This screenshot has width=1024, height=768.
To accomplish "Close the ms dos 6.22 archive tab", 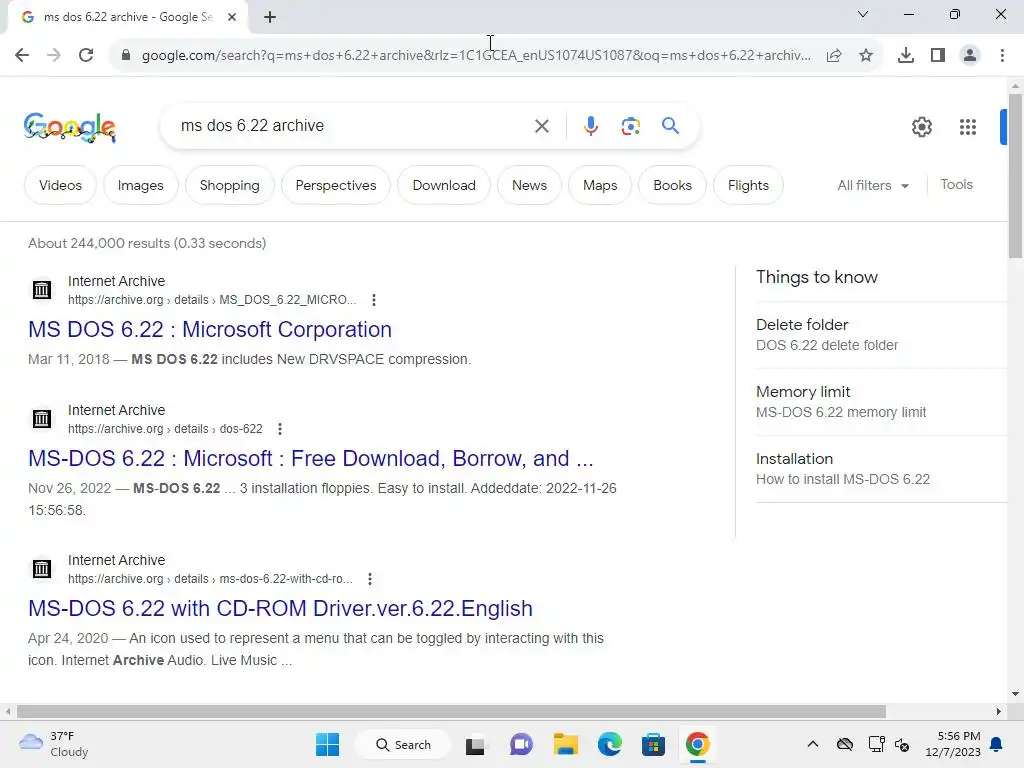I will pyautogui.click(x=231, y=17).
